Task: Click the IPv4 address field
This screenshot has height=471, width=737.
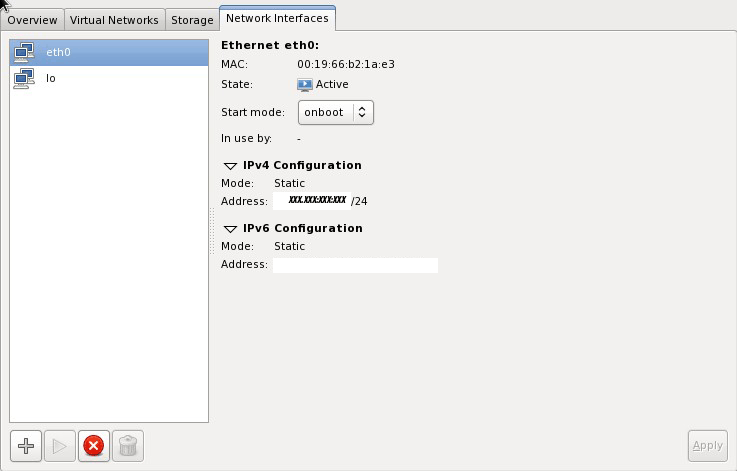Action: click(312, 201)
